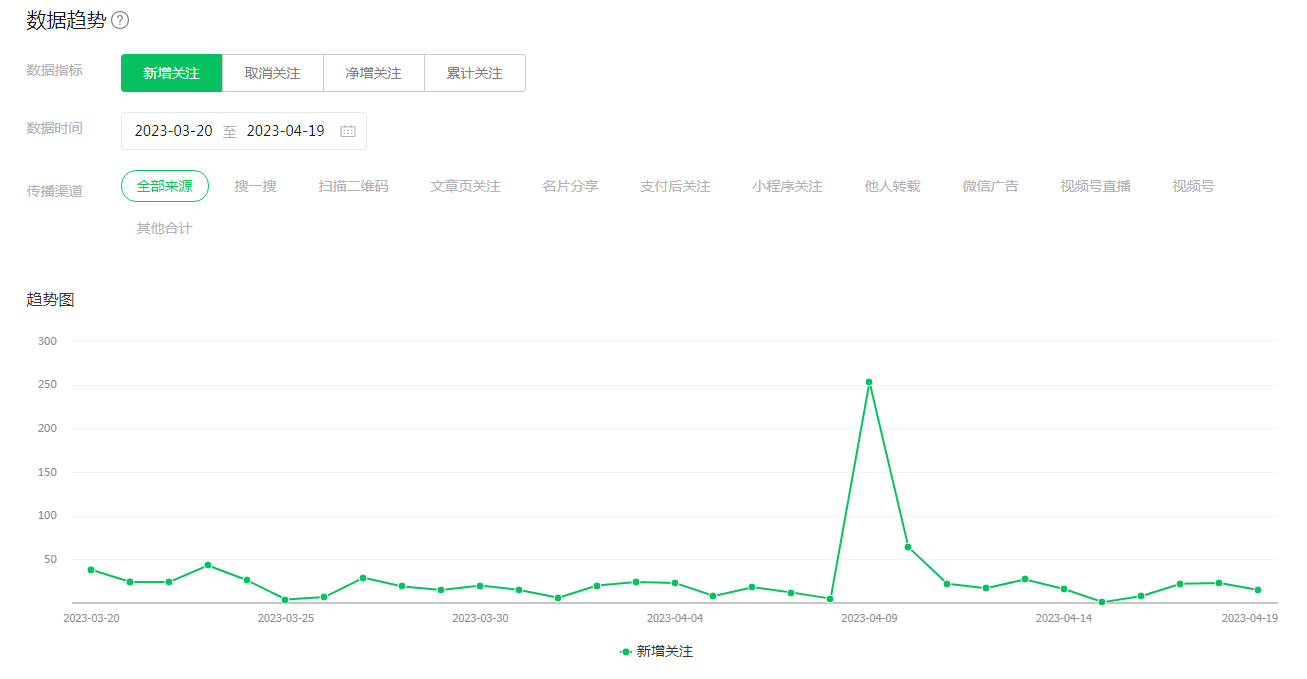Filter by 搜一搜 channel
1307x679 pixels.
coord(256,186)
